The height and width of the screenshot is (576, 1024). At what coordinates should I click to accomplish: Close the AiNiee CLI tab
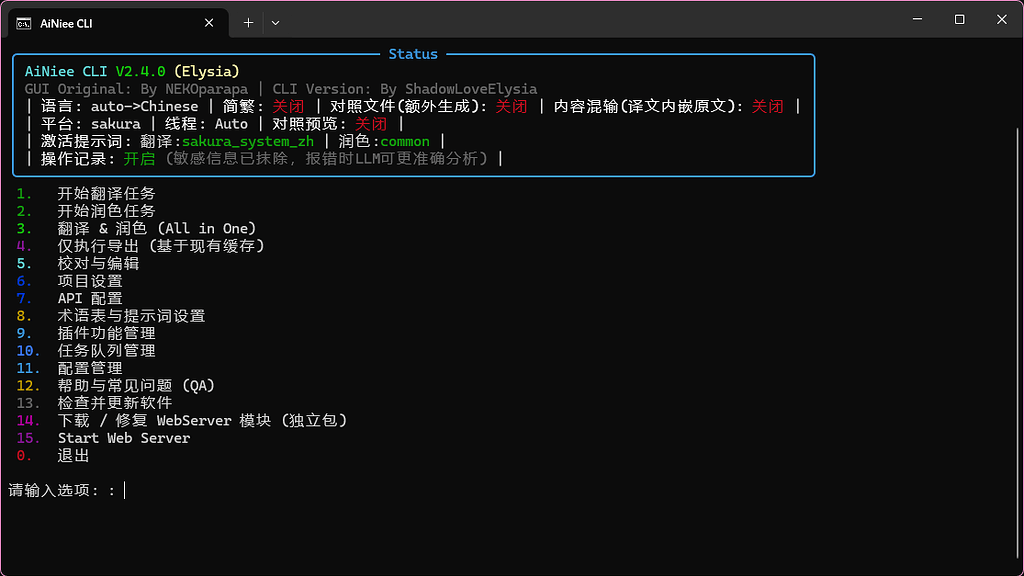tap(209, 23)
